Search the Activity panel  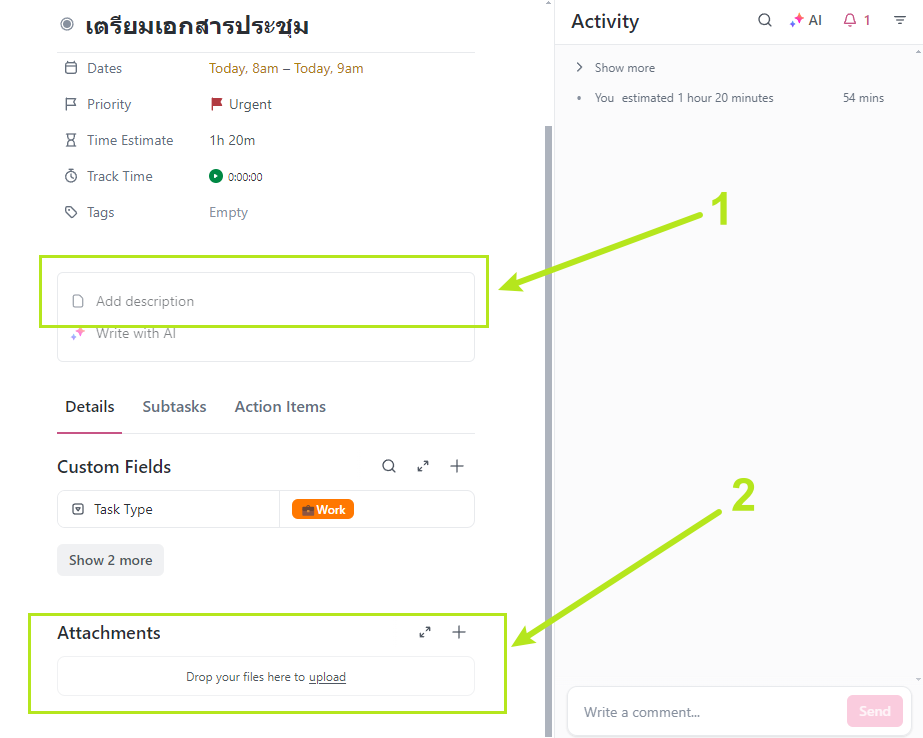click(765, 20)
